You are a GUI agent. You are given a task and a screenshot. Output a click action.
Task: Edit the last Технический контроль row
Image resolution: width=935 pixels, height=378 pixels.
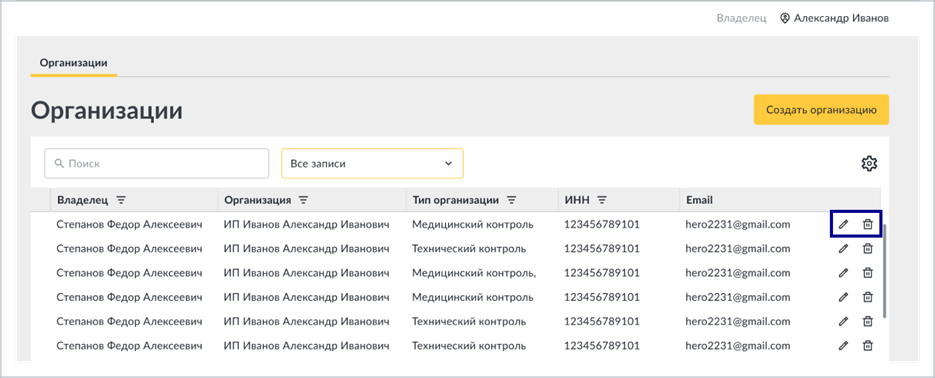click(843, 345)
